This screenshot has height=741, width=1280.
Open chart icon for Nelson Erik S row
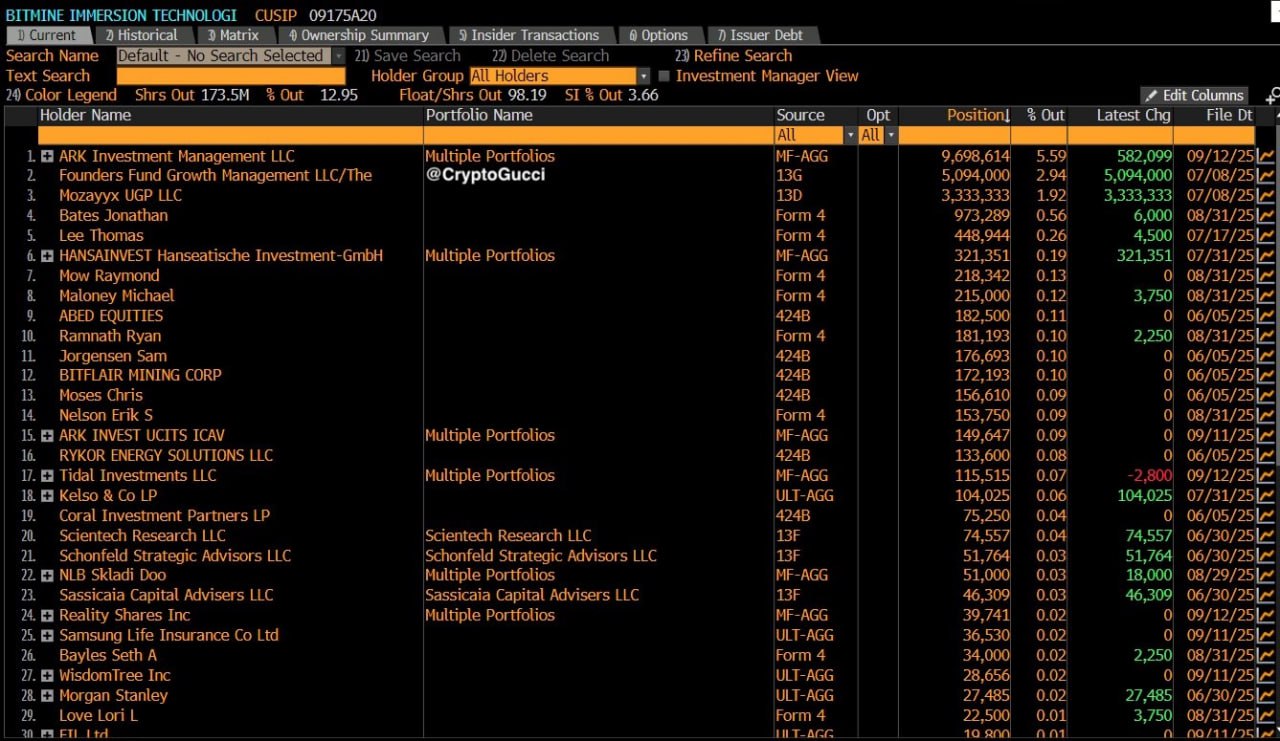(1266, 415)
